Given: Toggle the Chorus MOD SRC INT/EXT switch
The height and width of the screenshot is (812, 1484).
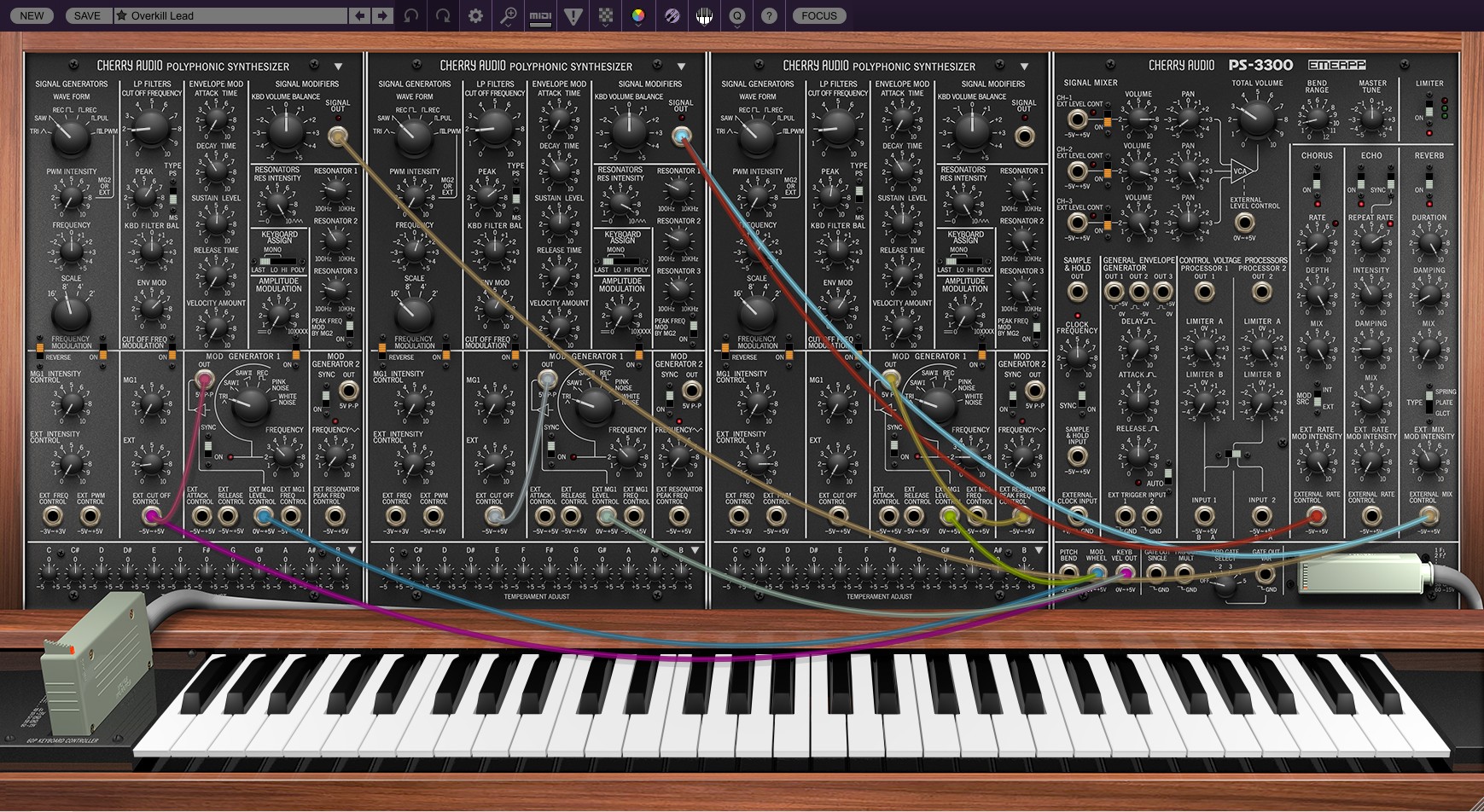Looking at the screenshot, I should [1317, 398].
